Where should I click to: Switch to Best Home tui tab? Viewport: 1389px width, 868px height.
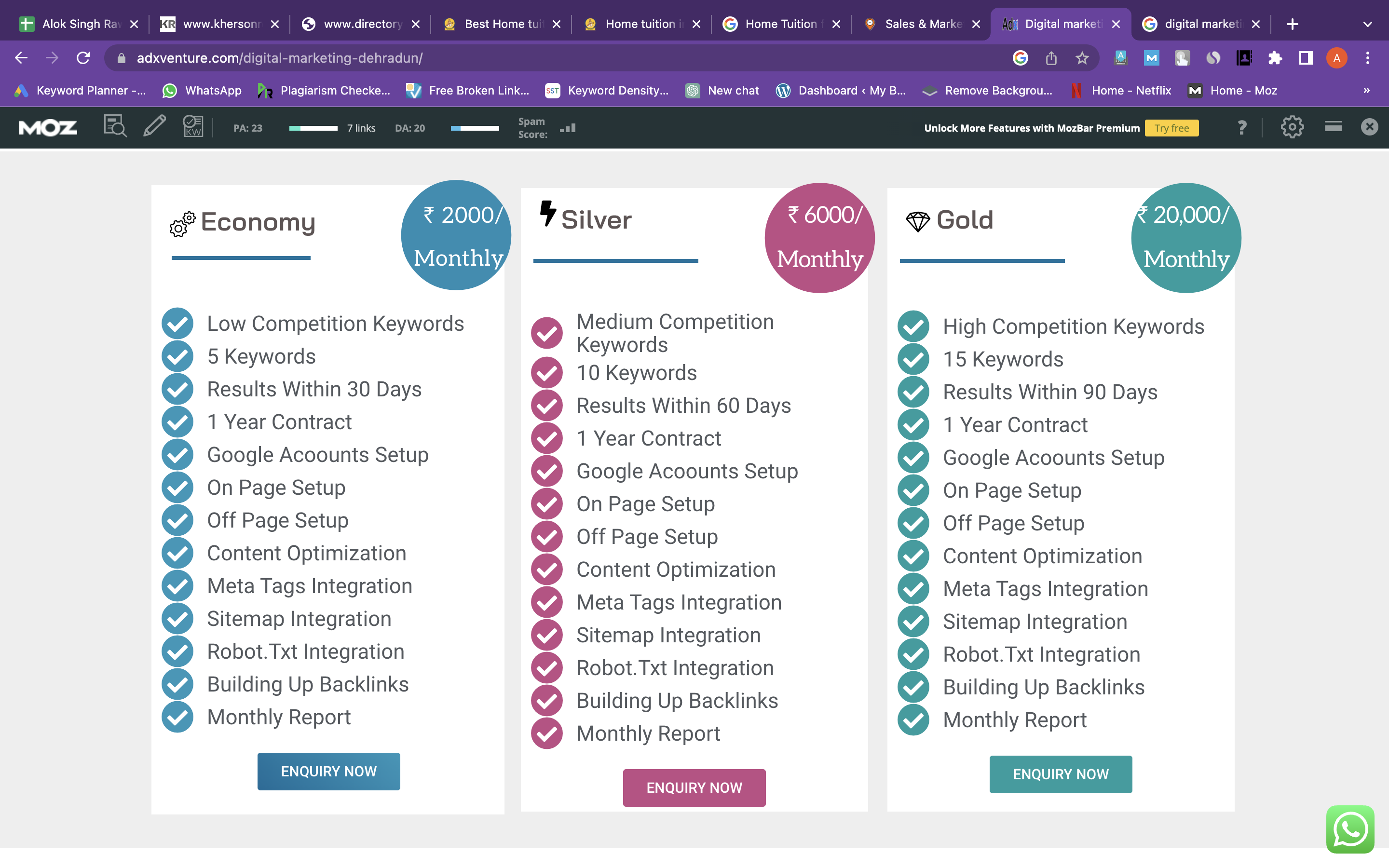coord(502,24)
